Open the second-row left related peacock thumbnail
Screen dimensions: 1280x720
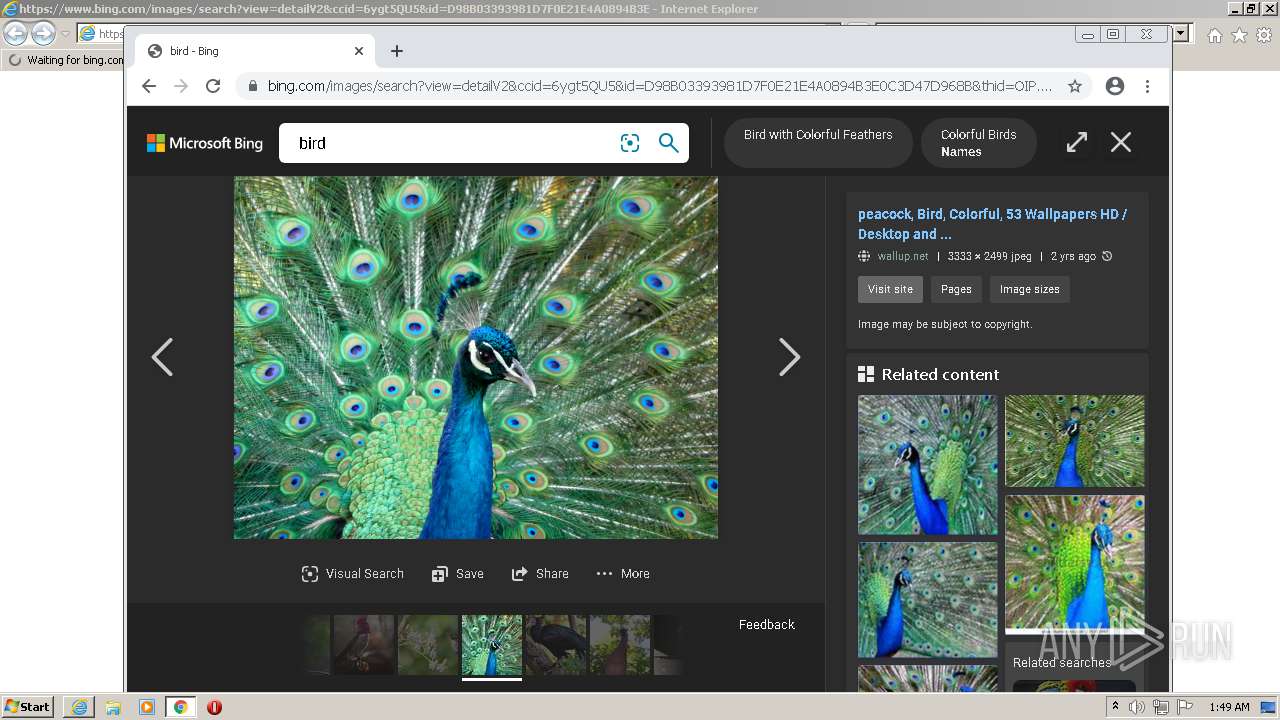point(928,600)
